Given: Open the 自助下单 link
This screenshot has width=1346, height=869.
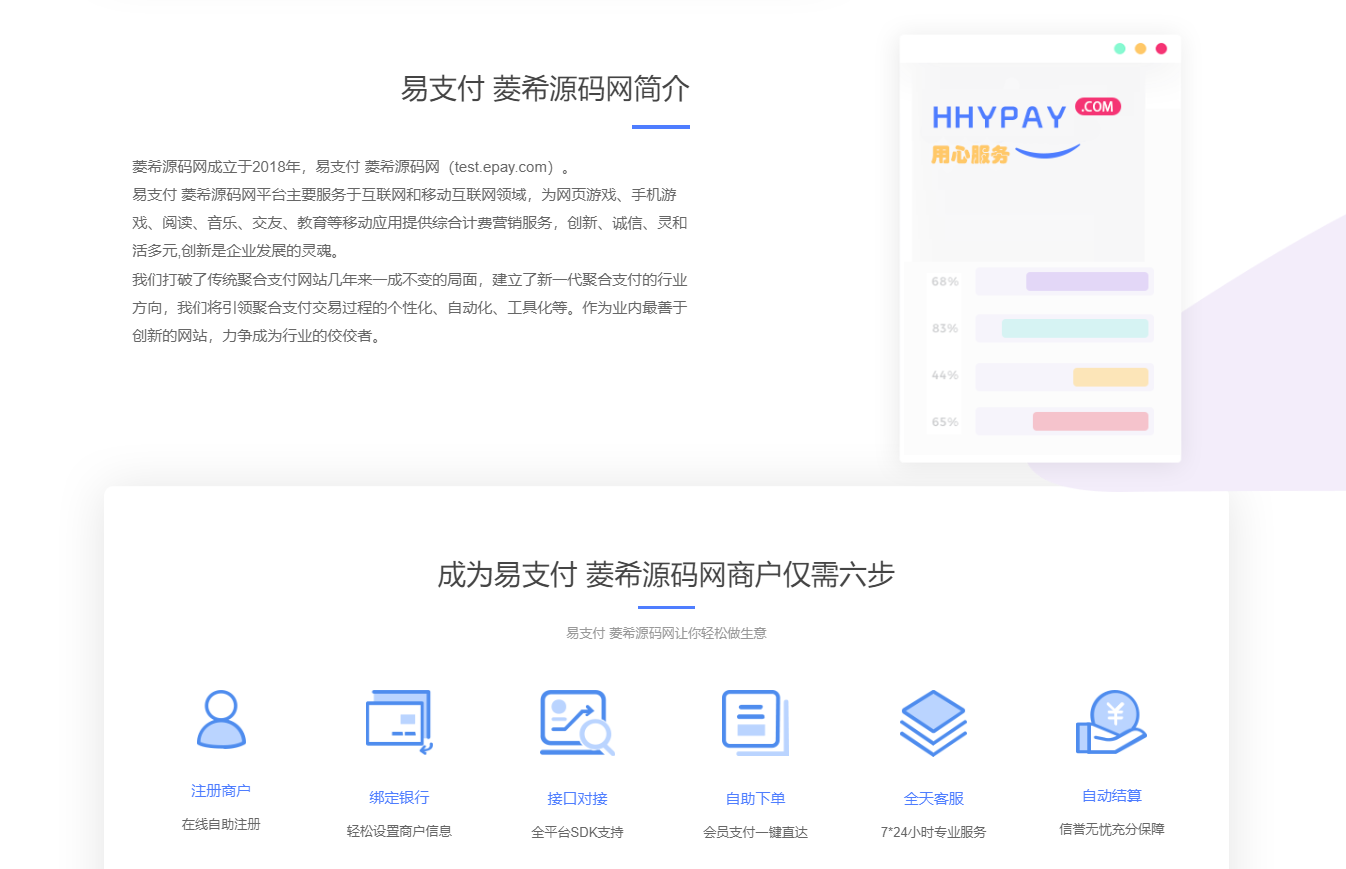Looking at the screenshot, I should 755,798.
